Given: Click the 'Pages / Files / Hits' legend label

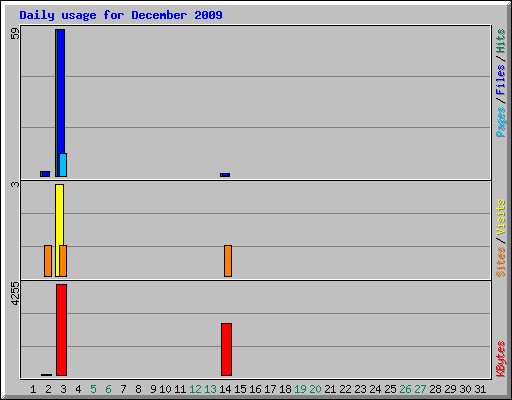Looking at the screenshot, I should [500, 83].
